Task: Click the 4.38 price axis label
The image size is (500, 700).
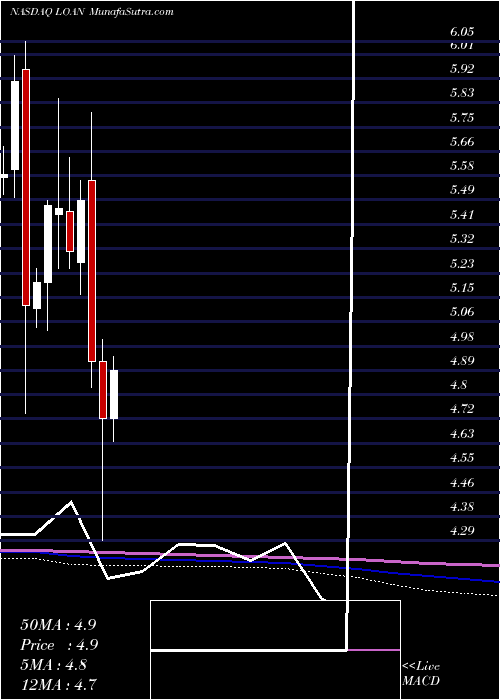Action: click(462, 506)
